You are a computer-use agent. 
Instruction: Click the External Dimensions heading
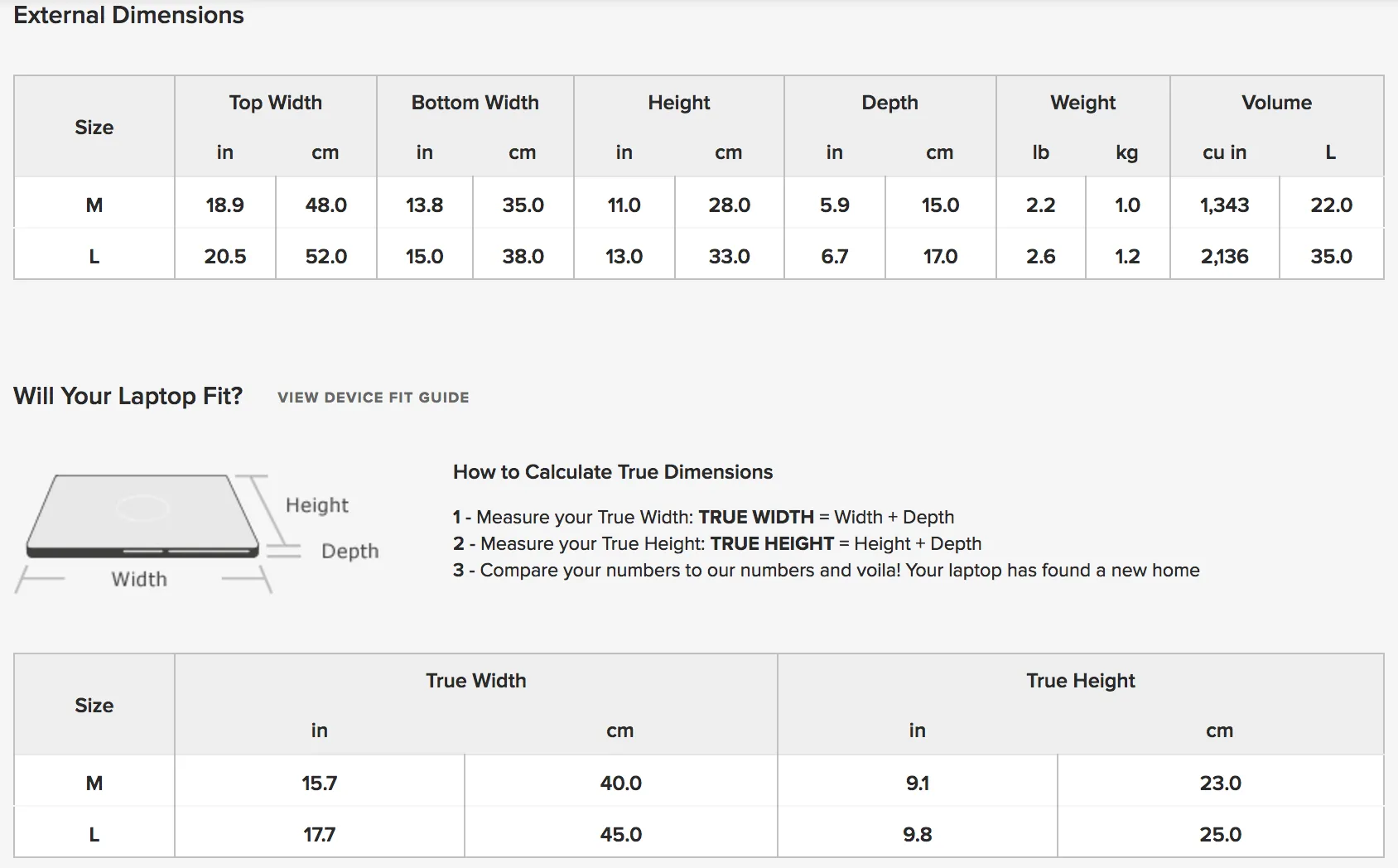point(128,15)
